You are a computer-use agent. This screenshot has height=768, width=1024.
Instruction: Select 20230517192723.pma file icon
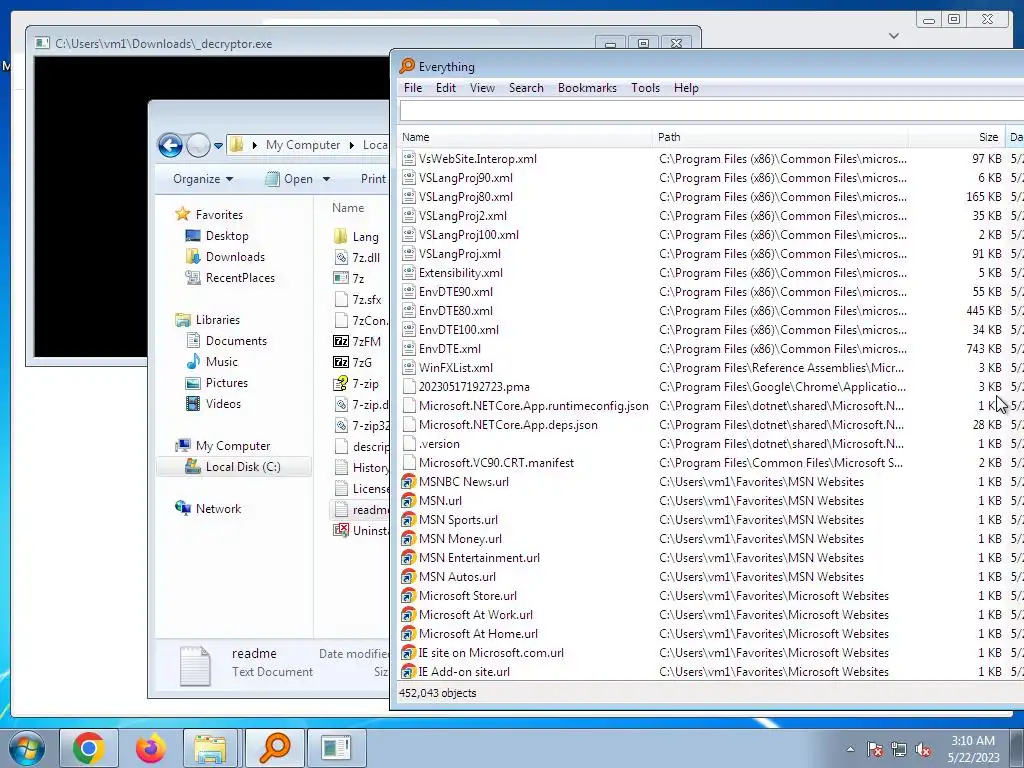pos(409,387)
